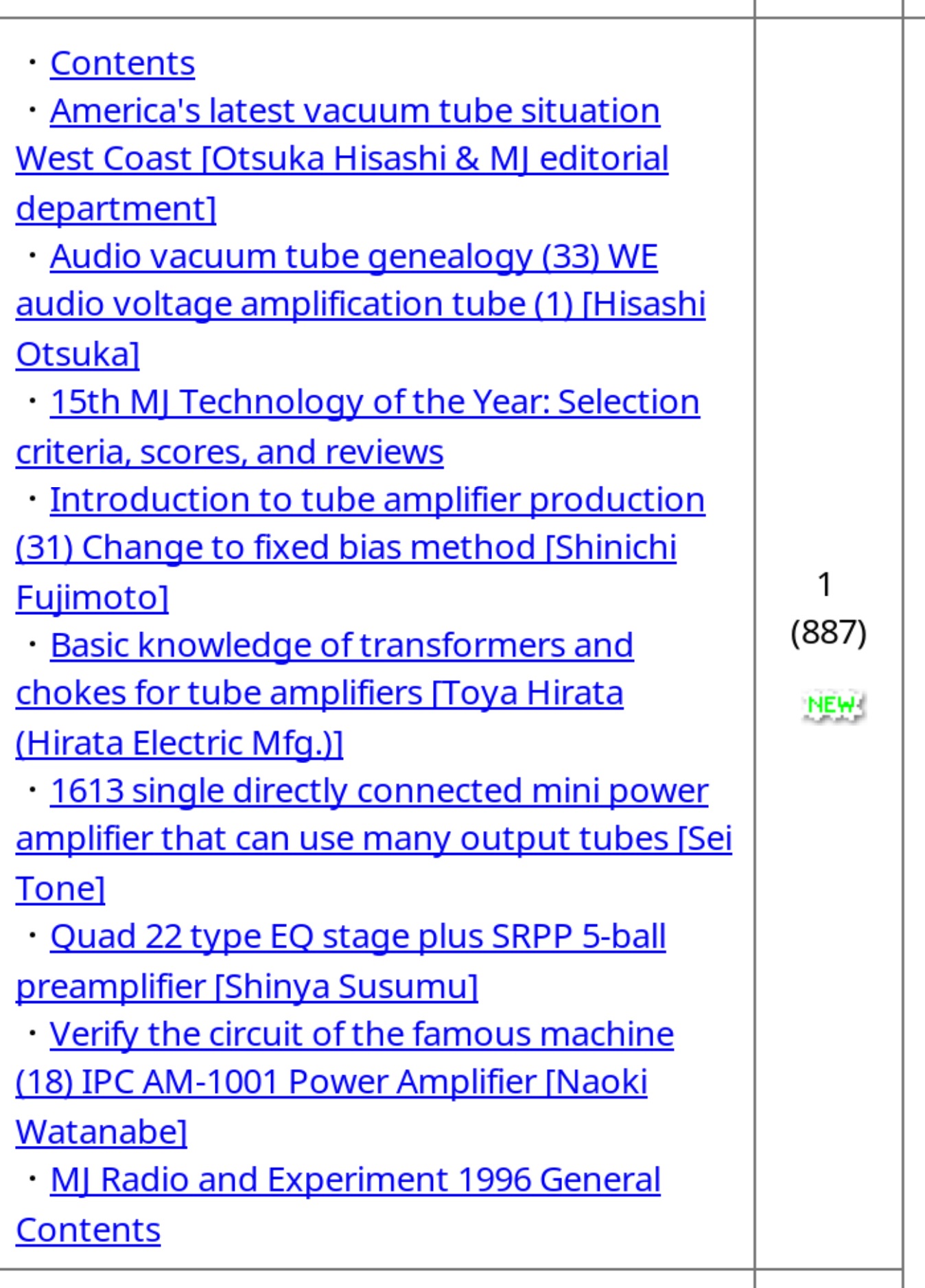Open Verify the circuit of famous machine link
This screenshot has height=1288, width=925.
coord(362,1034)
